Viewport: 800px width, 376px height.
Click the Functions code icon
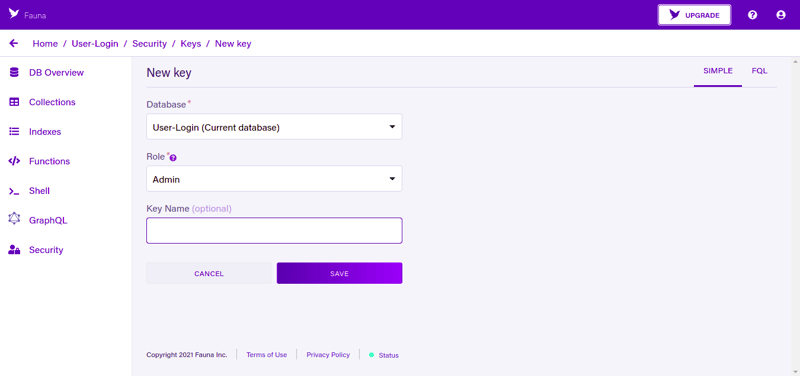[14, 161]
